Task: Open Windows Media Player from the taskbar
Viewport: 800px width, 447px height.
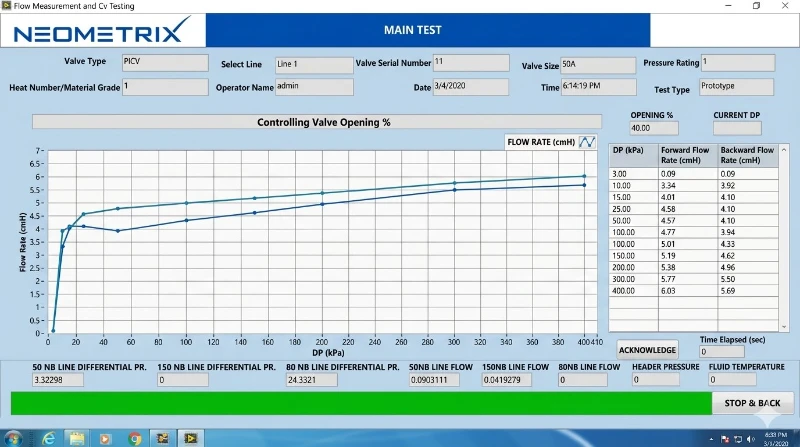Action: click(x=106, y=438)
